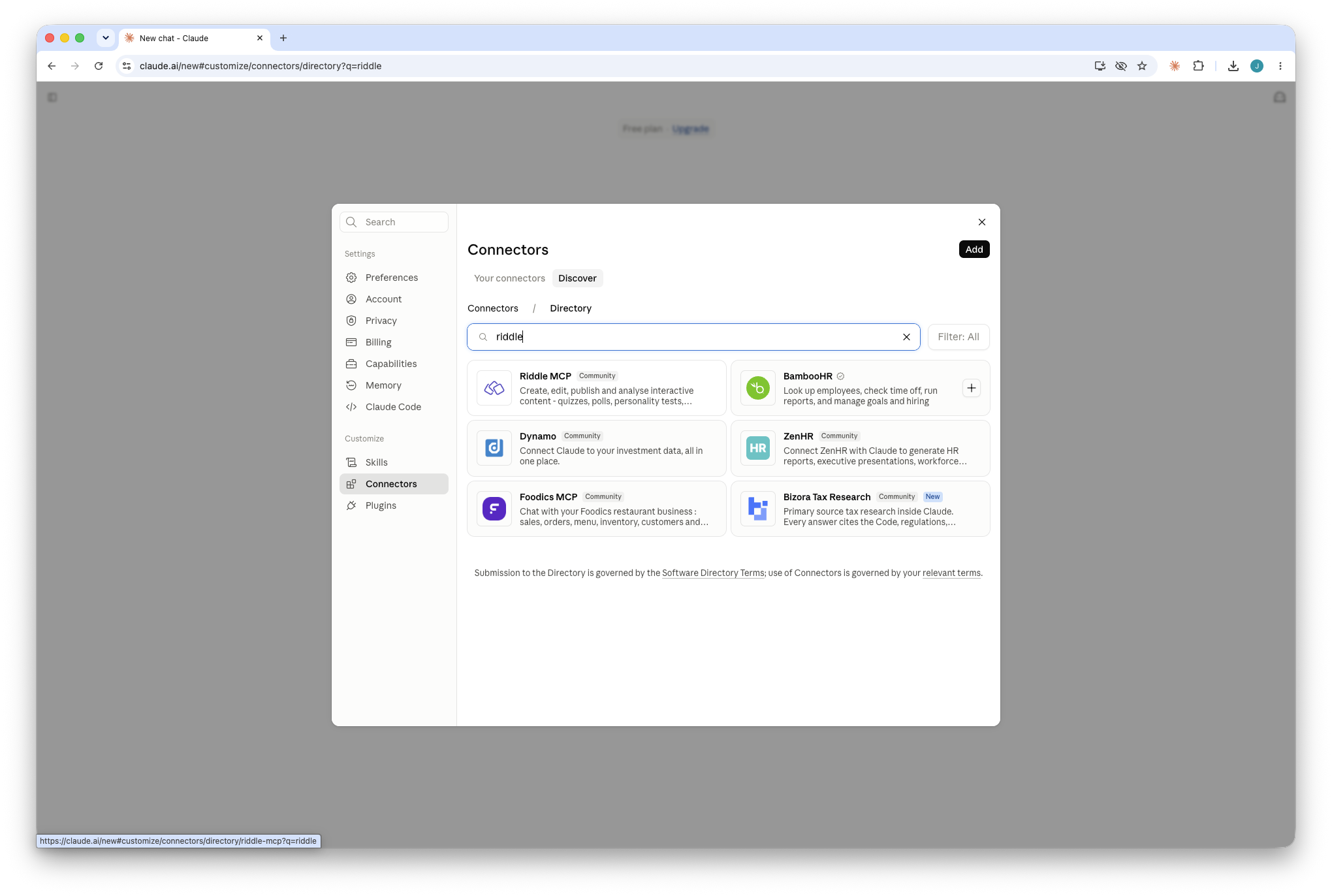The image size is (1332, 896).
Task: Open Account settings
Action: [x=394, y=299]
